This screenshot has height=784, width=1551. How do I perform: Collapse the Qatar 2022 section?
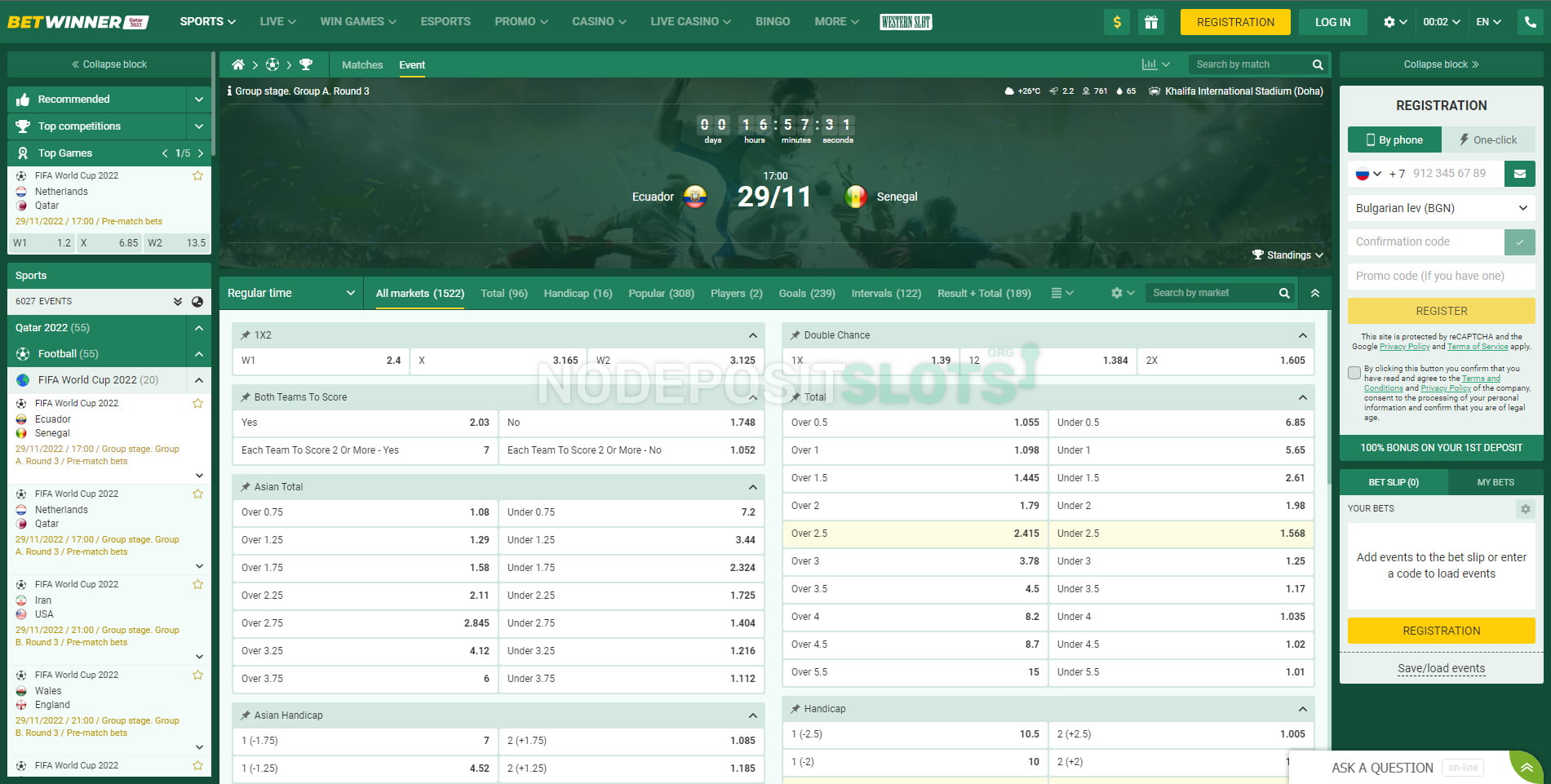pos(199,328)
